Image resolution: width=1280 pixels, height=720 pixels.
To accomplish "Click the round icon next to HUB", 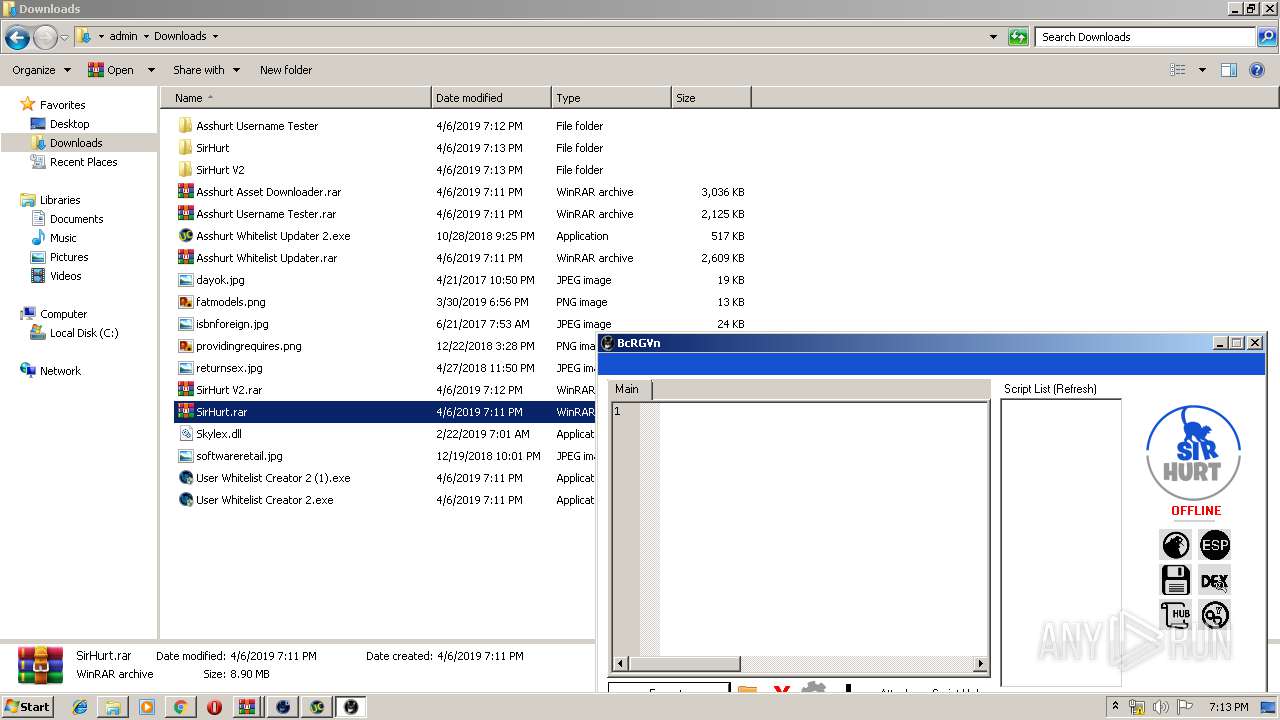I will [1215, 614].
